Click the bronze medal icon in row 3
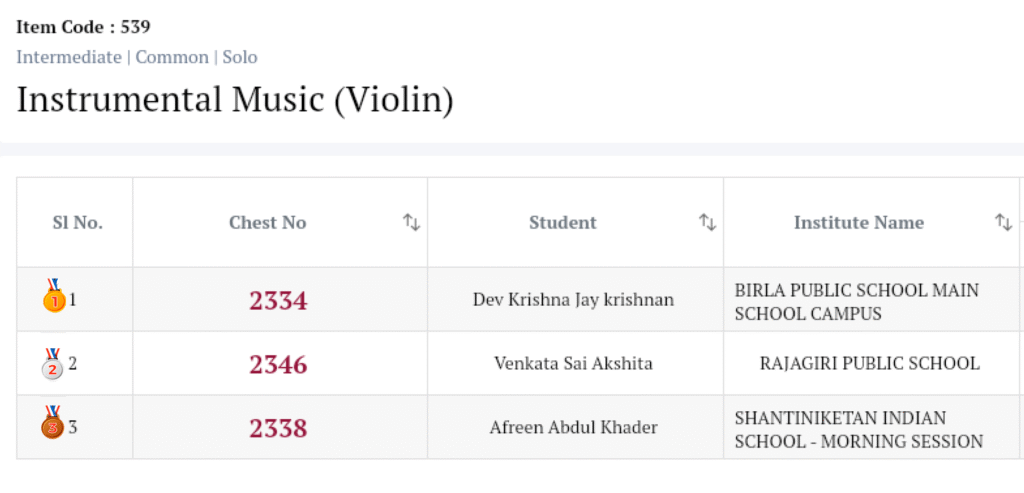The height and width of the screenshot is (493, 1024). (52, 424)
